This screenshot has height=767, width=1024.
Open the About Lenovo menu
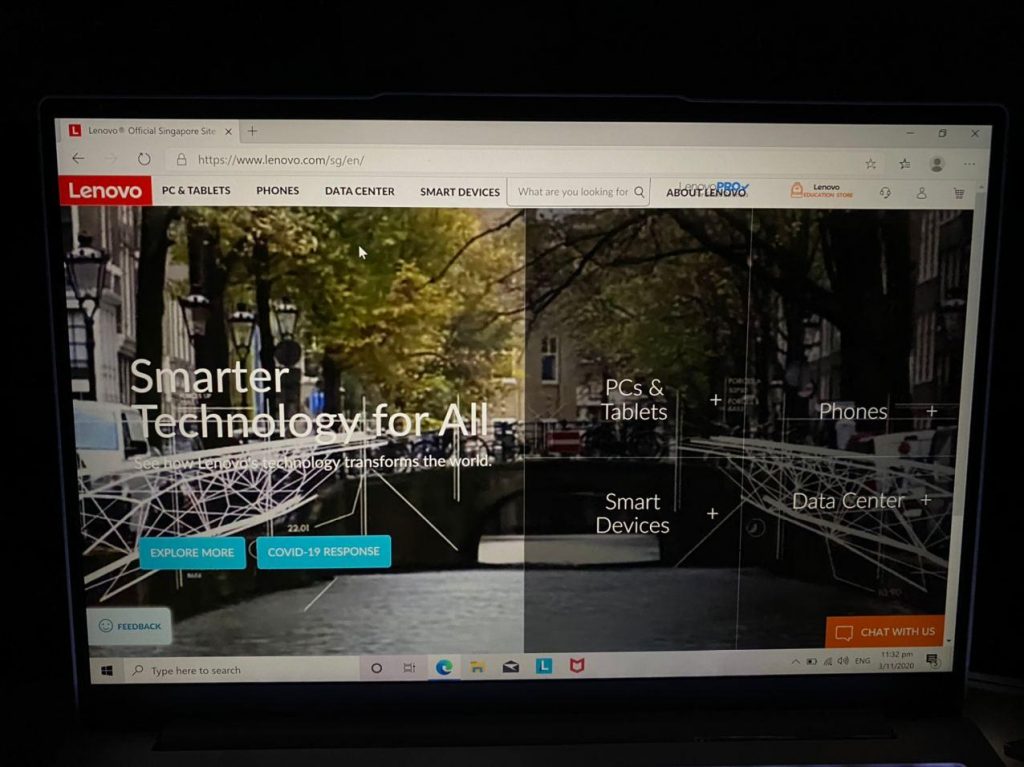click(x=706, y=192)
